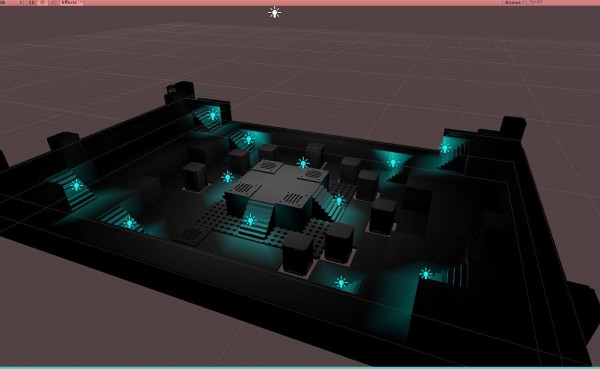Select light gizmo on far-corner staircase by tower
This screenshot has width=600, height=369.
coord(213,115)
